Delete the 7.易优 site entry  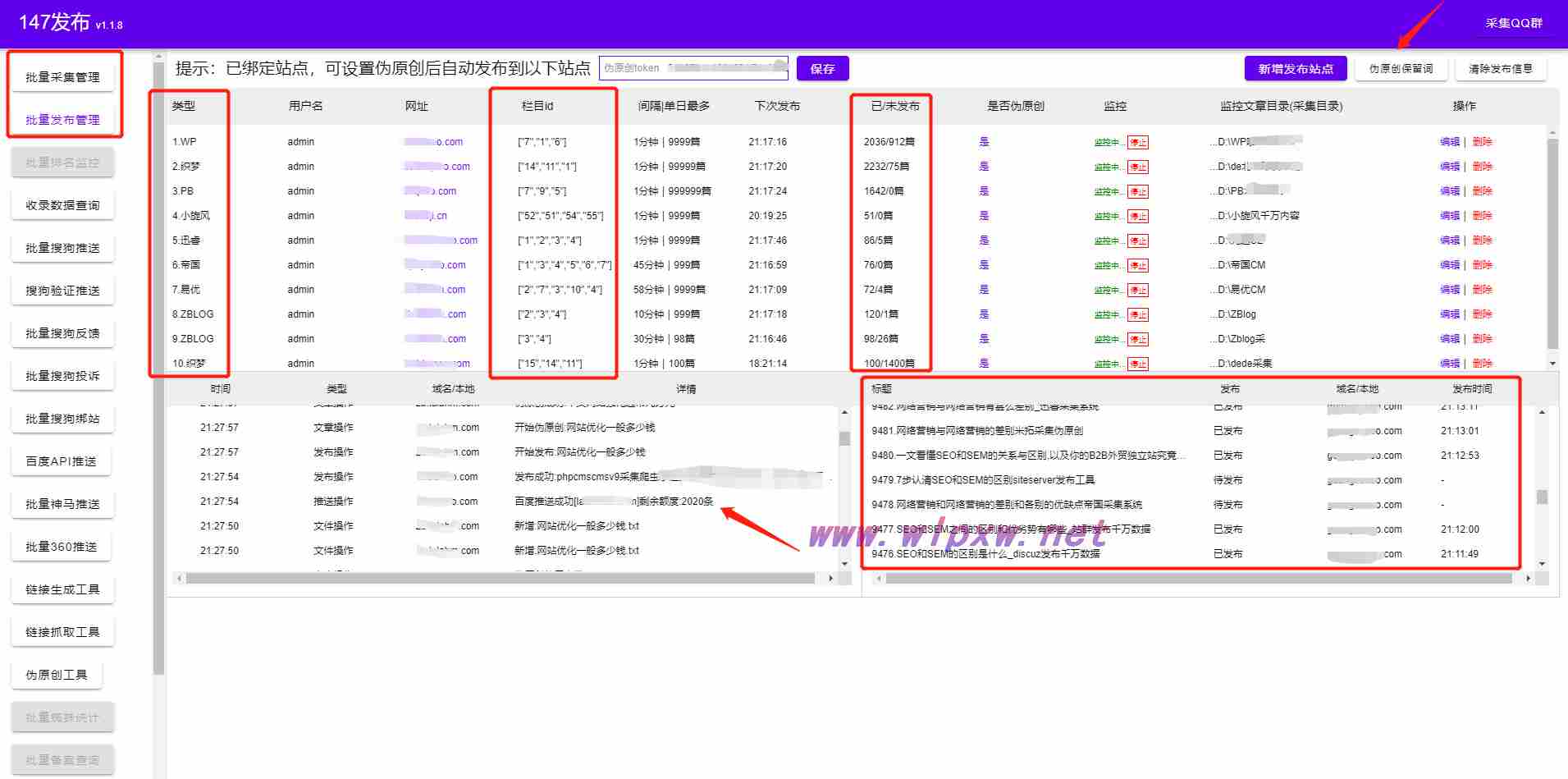coord(1482,290)
